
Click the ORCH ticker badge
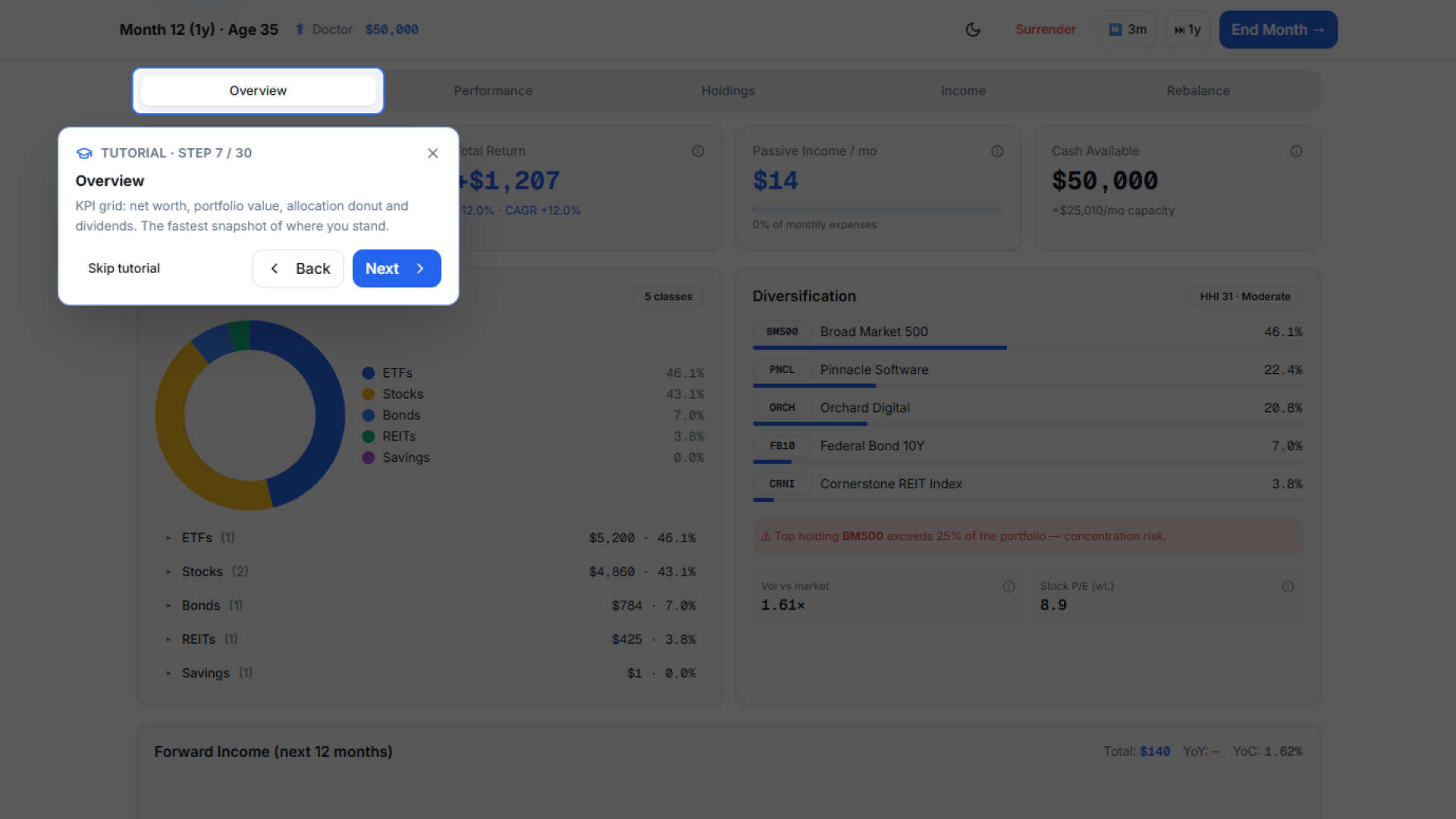coord(782,408)
